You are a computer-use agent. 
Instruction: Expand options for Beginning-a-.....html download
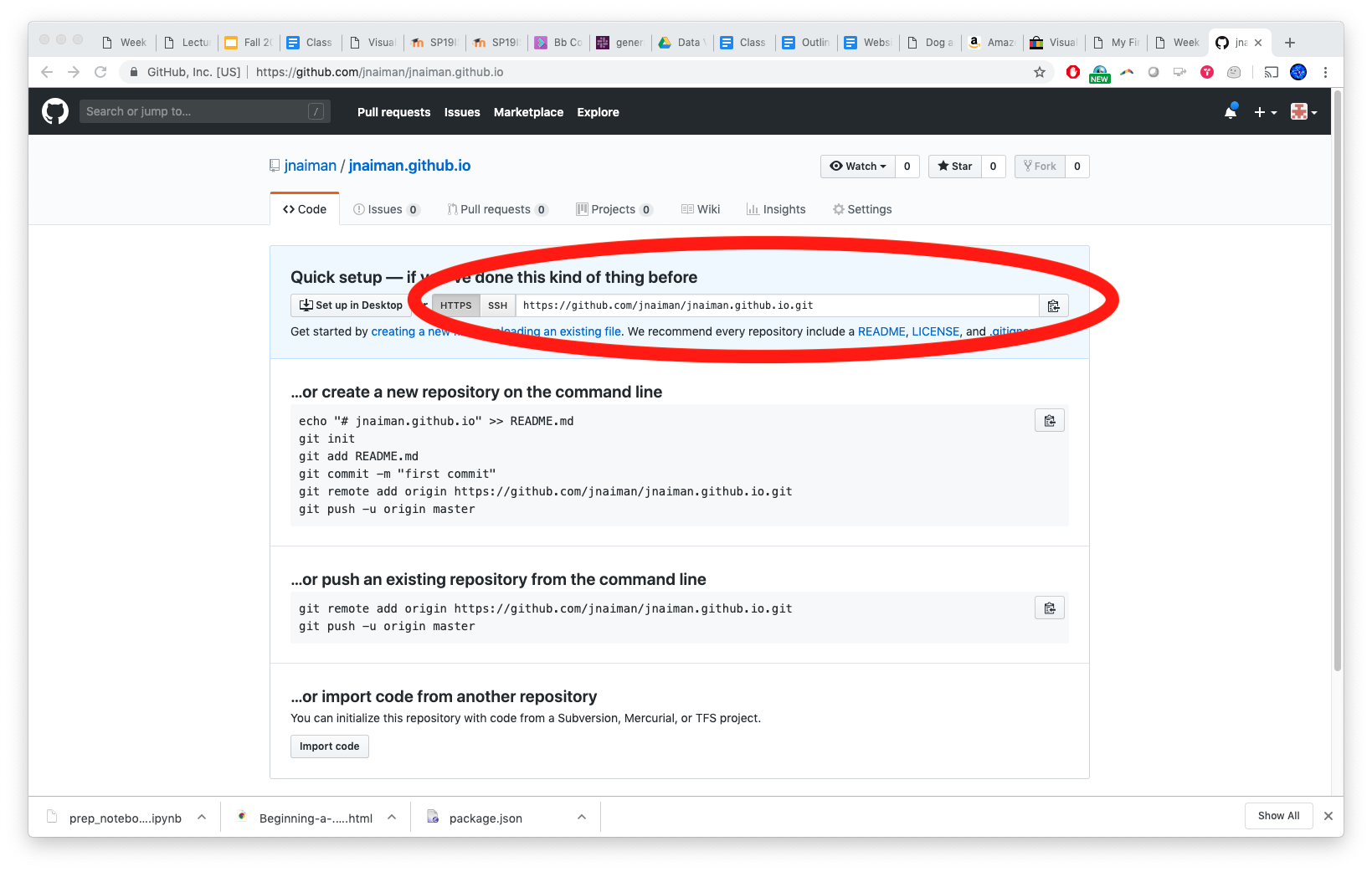[392, 817]
